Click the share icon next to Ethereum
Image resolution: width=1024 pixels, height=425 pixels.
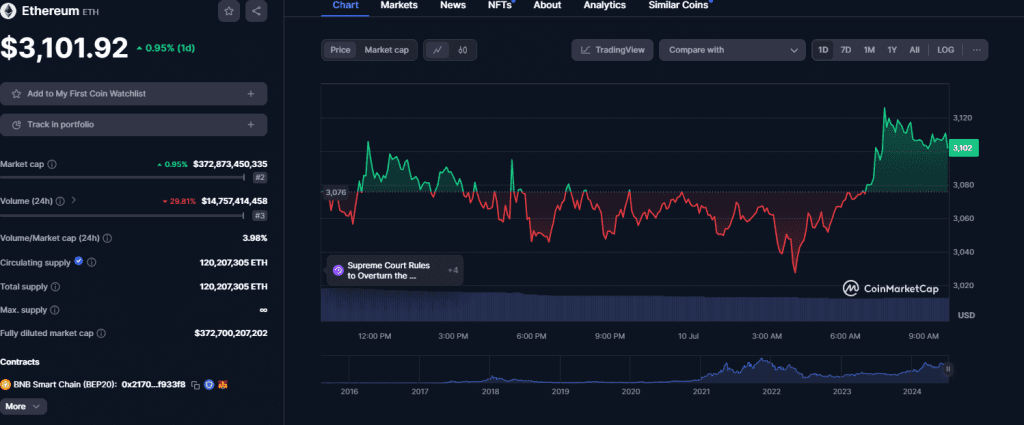[x=256, y=11]
